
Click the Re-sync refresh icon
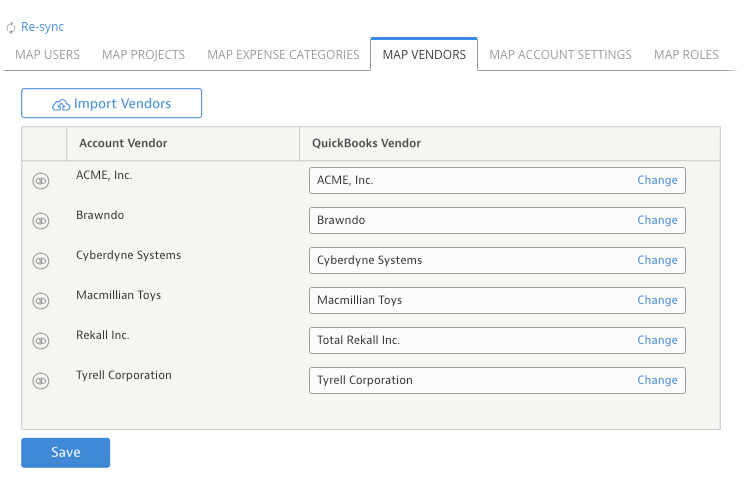point(11,28)
